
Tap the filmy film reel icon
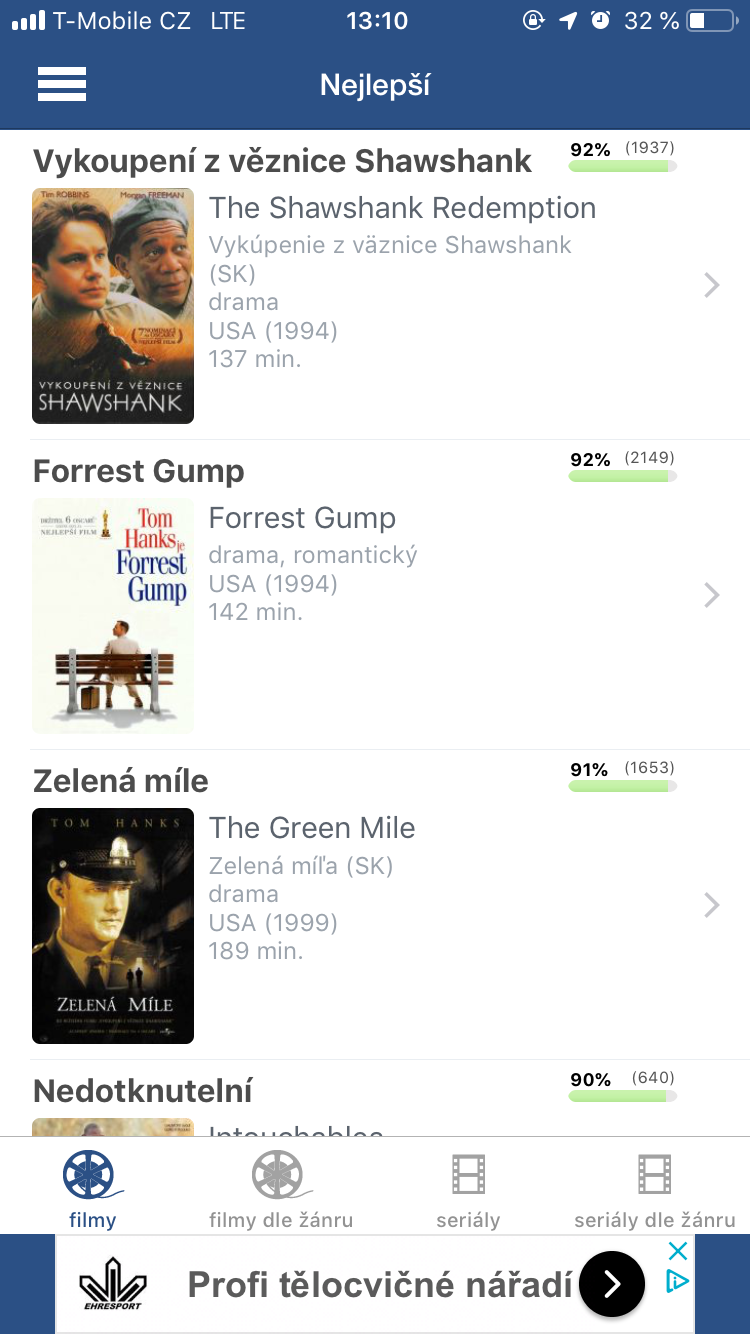tap(90, 1175)
